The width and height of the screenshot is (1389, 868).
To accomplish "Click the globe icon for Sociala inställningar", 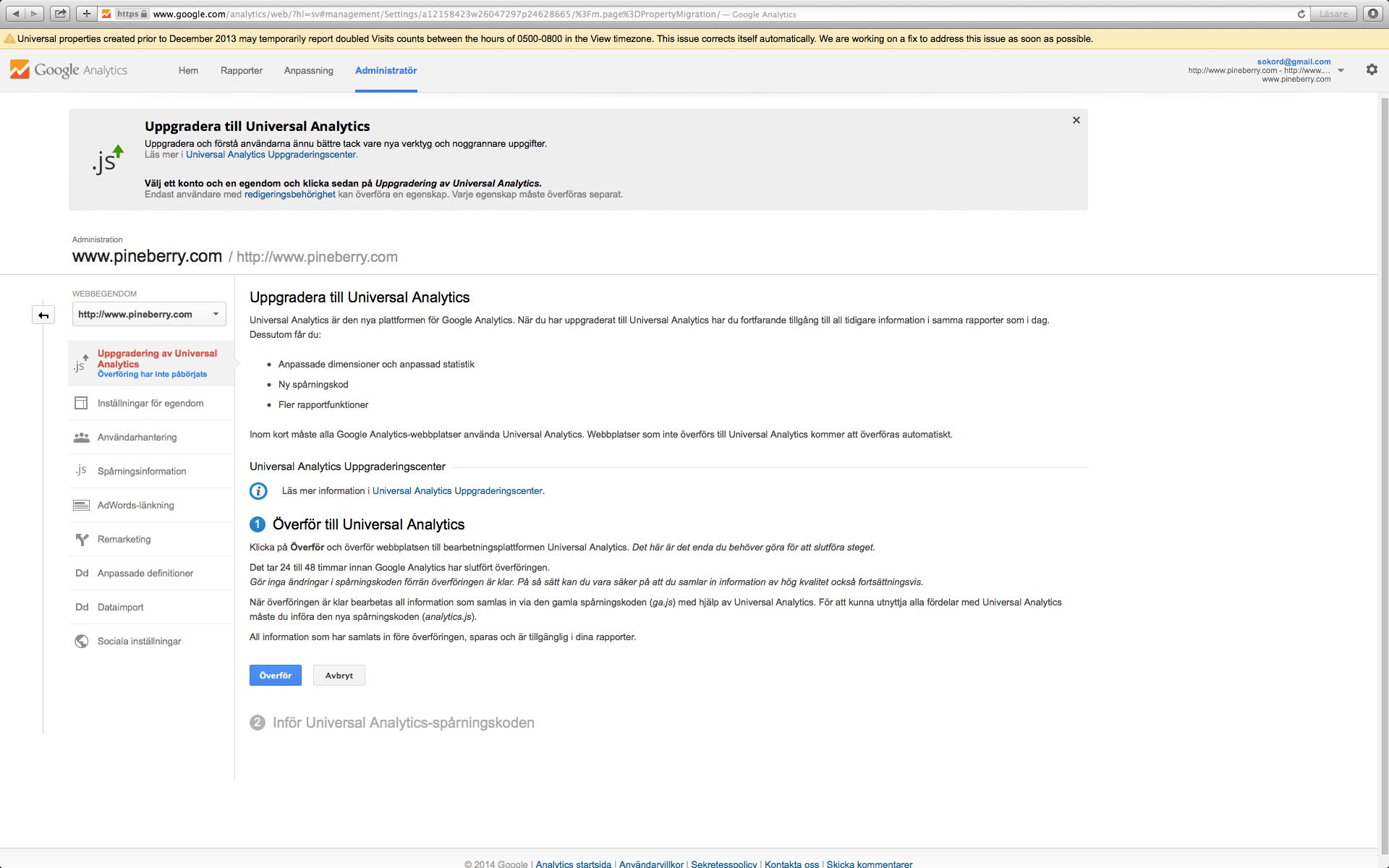I will click(82, 641).
